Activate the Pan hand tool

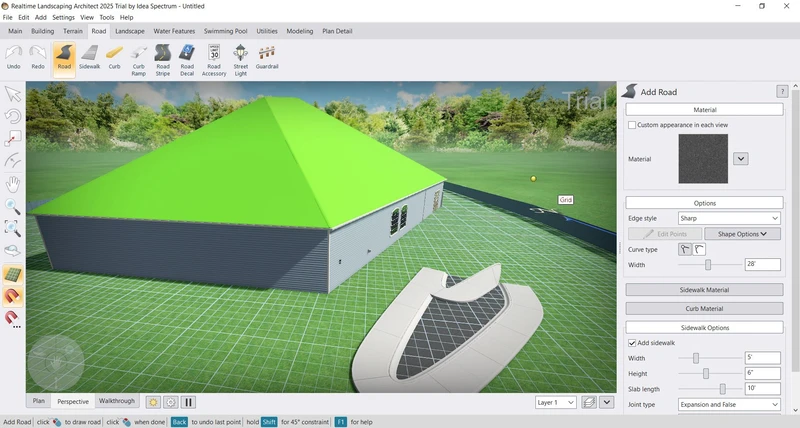13,184
